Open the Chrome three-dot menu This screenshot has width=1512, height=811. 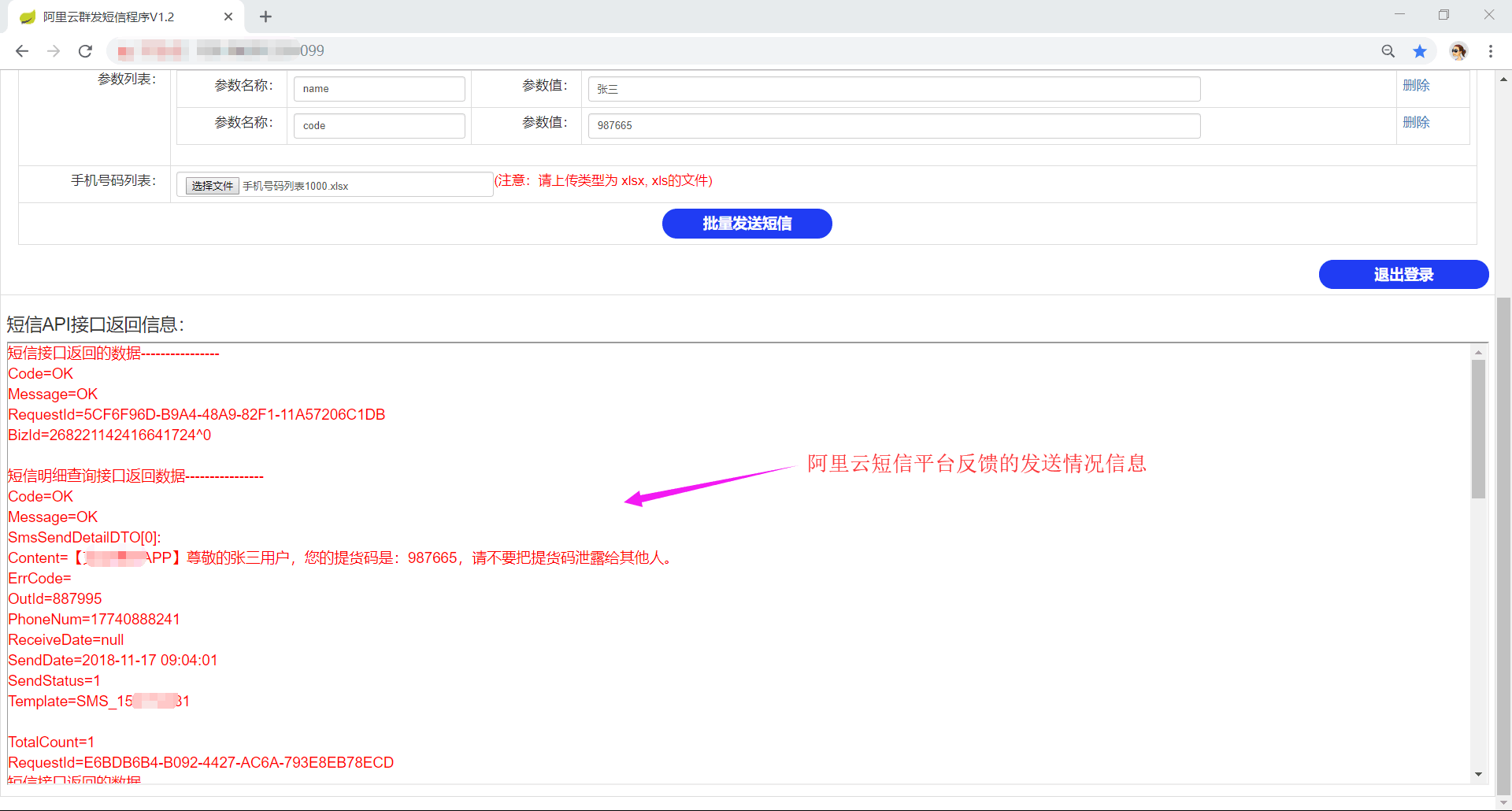click(1491, 51)
